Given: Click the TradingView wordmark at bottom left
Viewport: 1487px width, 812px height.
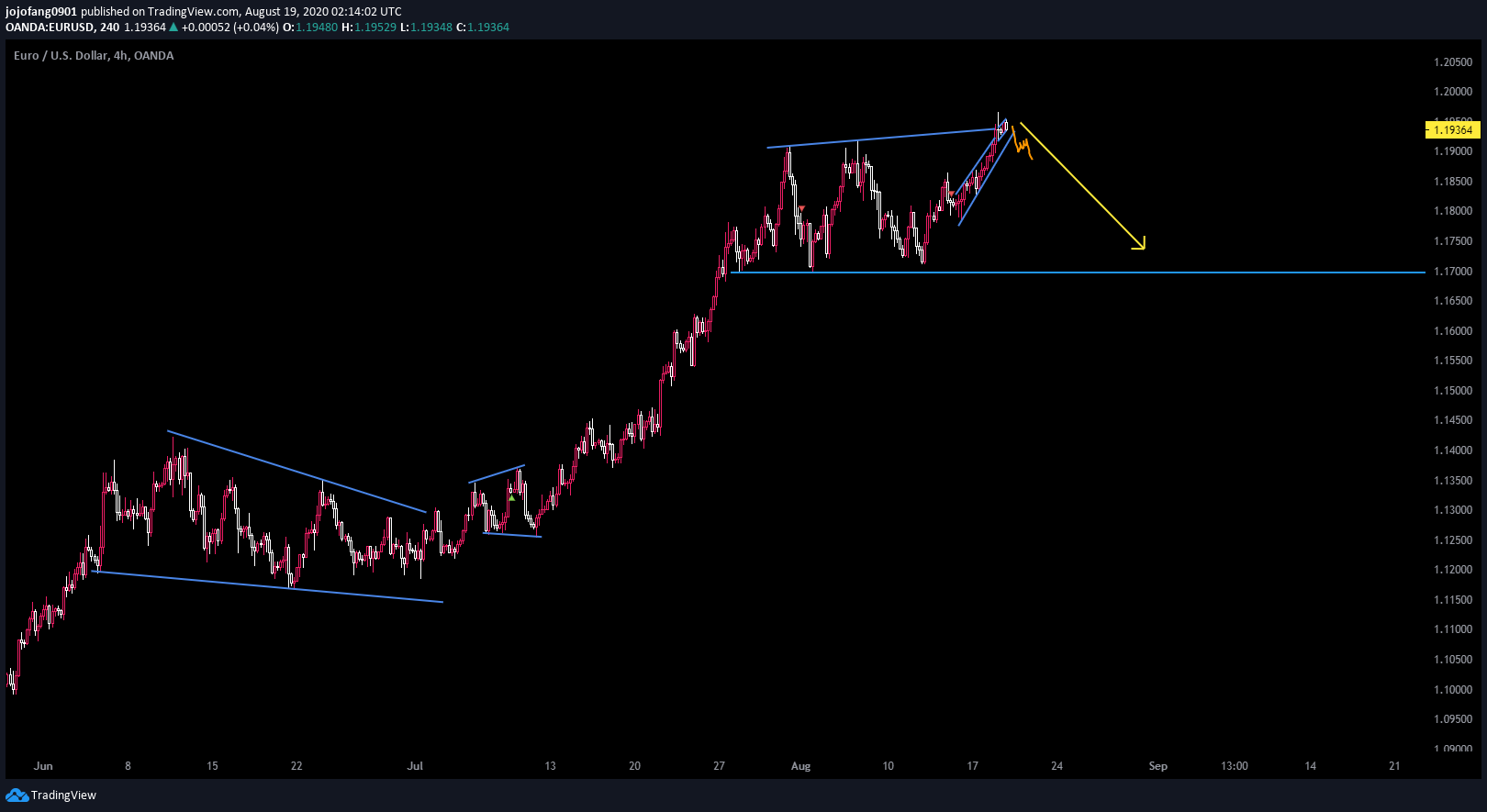Looking at the screenshot, I should 63,795.
